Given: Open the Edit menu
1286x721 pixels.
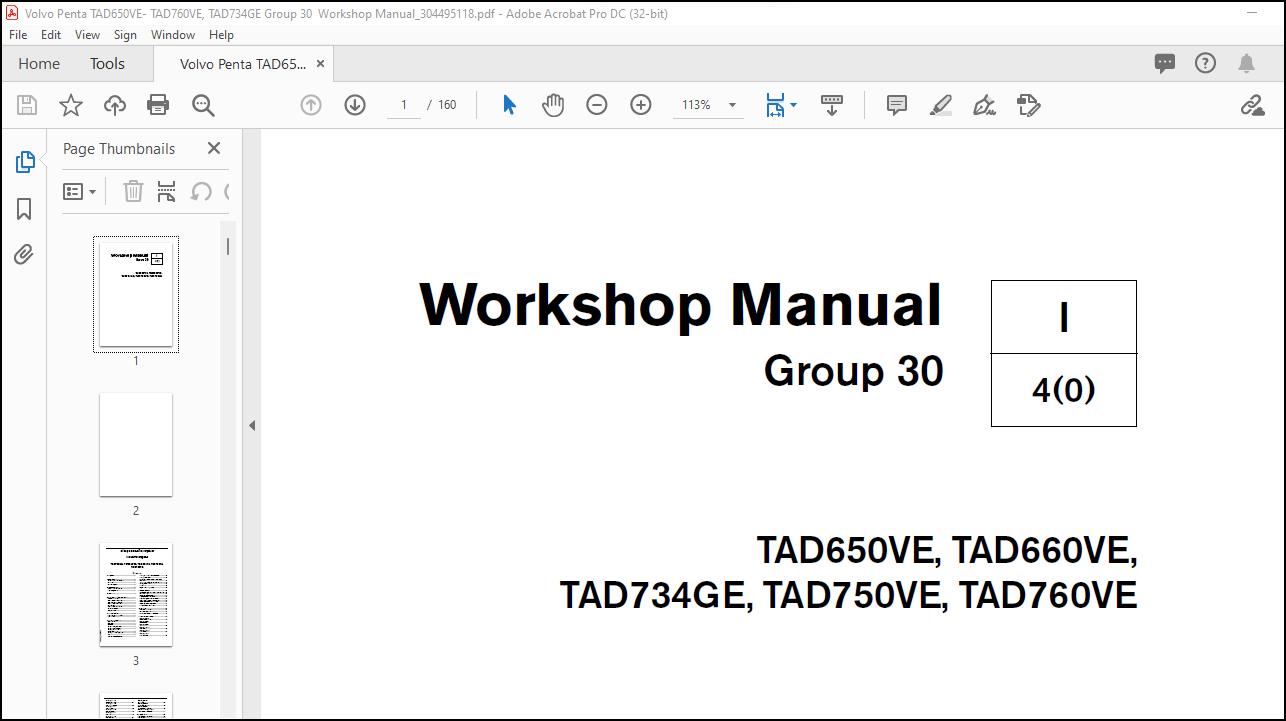Looking at the screenshot, I should pyautogui.click(x=51, y=34).
